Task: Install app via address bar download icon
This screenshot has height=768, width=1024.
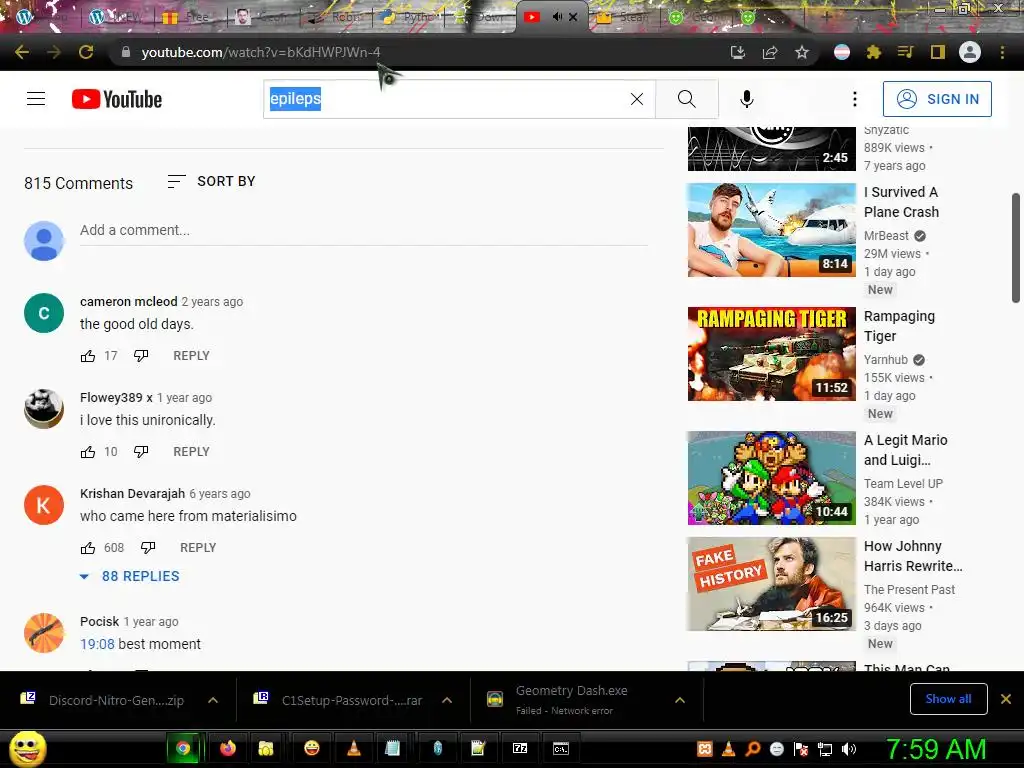Action: (x=738, y=52)
